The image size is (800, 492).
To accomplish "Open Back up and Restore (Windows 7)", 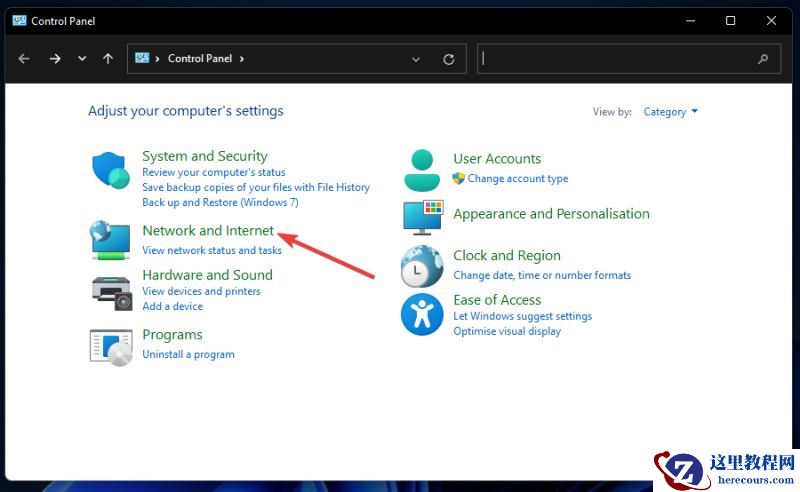I will coord(220,202).
